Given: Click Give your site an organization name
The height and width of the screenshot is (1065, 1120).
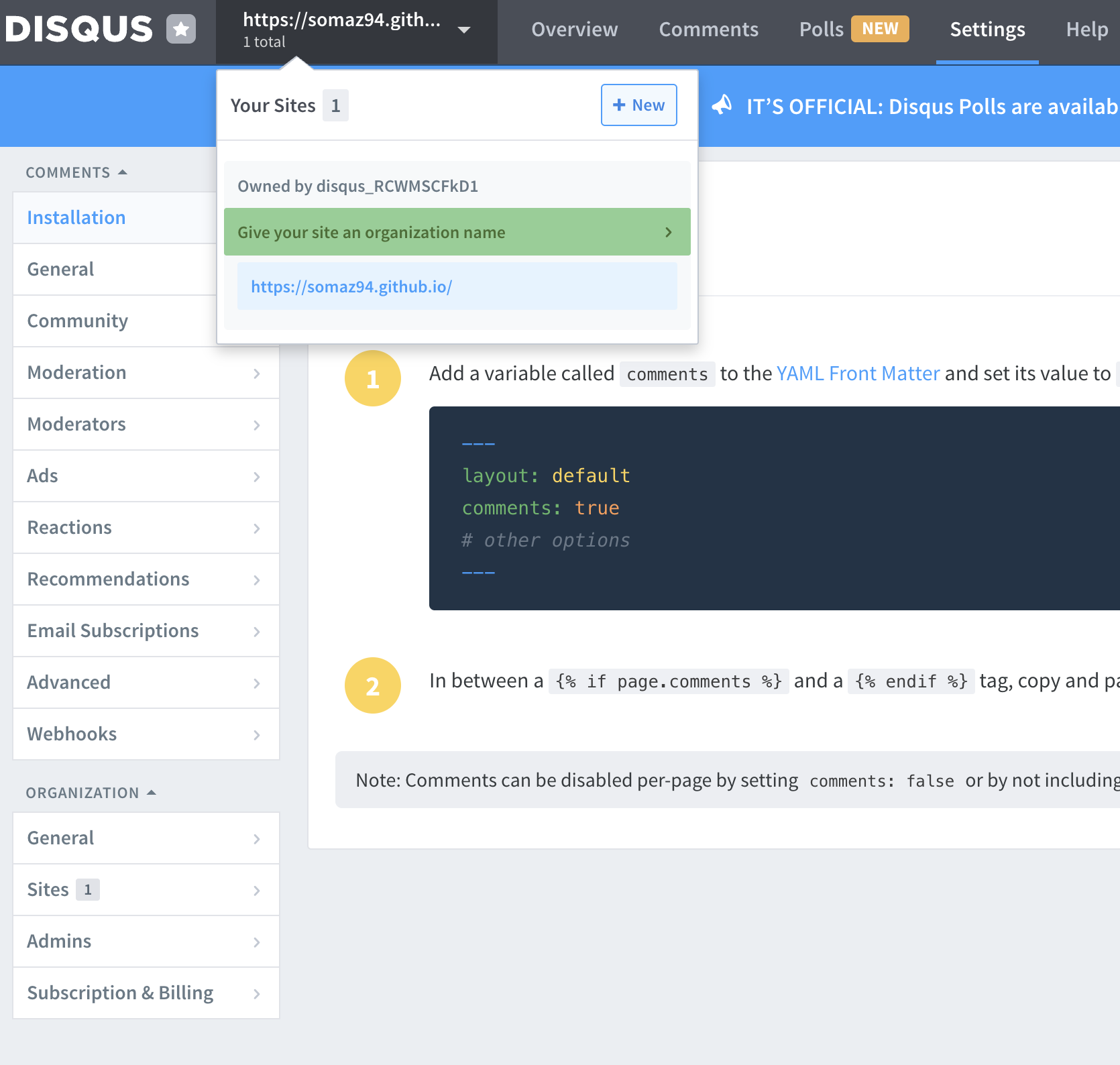Looking at the screenshot, I should [457, 232].
